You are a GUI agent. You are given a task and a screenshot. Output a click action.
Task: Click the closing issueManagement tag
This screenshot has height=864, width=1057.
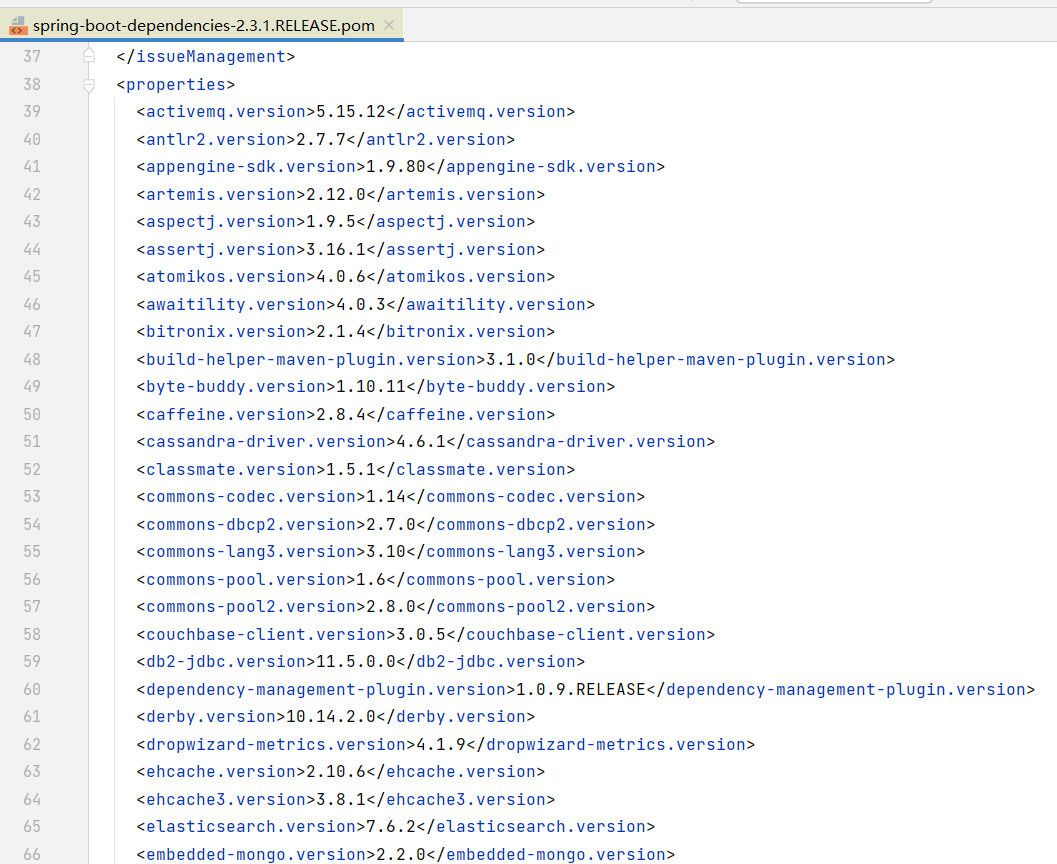tap(206, 57)
